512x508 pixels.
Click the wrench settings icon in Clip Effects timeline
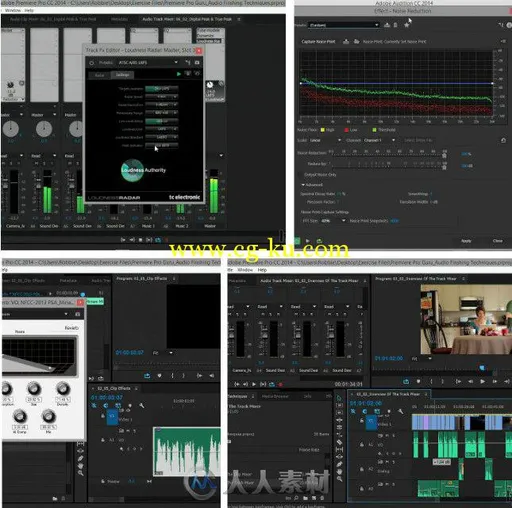142,406
